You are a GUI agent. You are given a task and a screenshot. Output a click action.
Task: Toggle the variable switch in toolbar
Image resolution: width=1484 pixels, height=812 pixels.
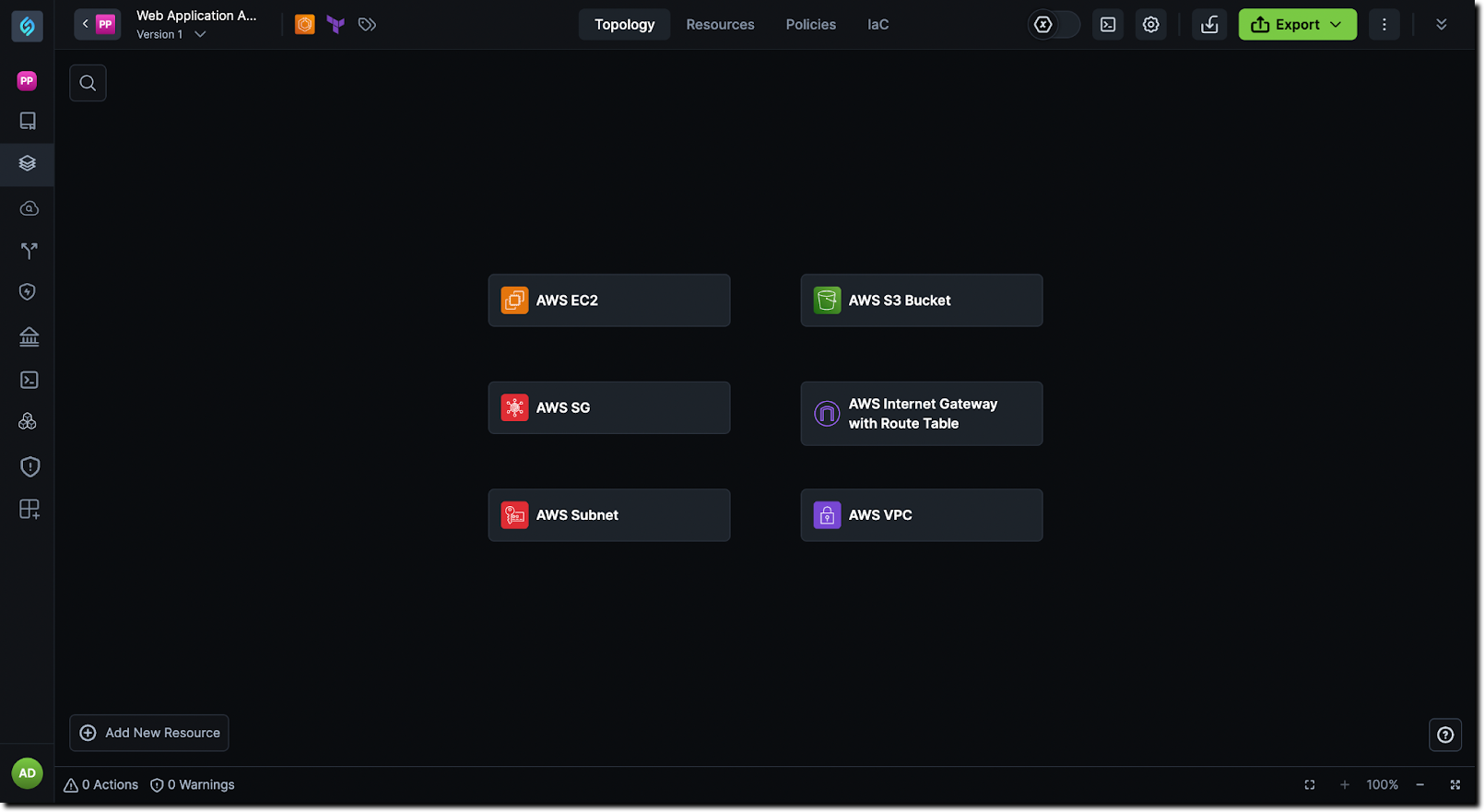click(x=1054, y=25)
